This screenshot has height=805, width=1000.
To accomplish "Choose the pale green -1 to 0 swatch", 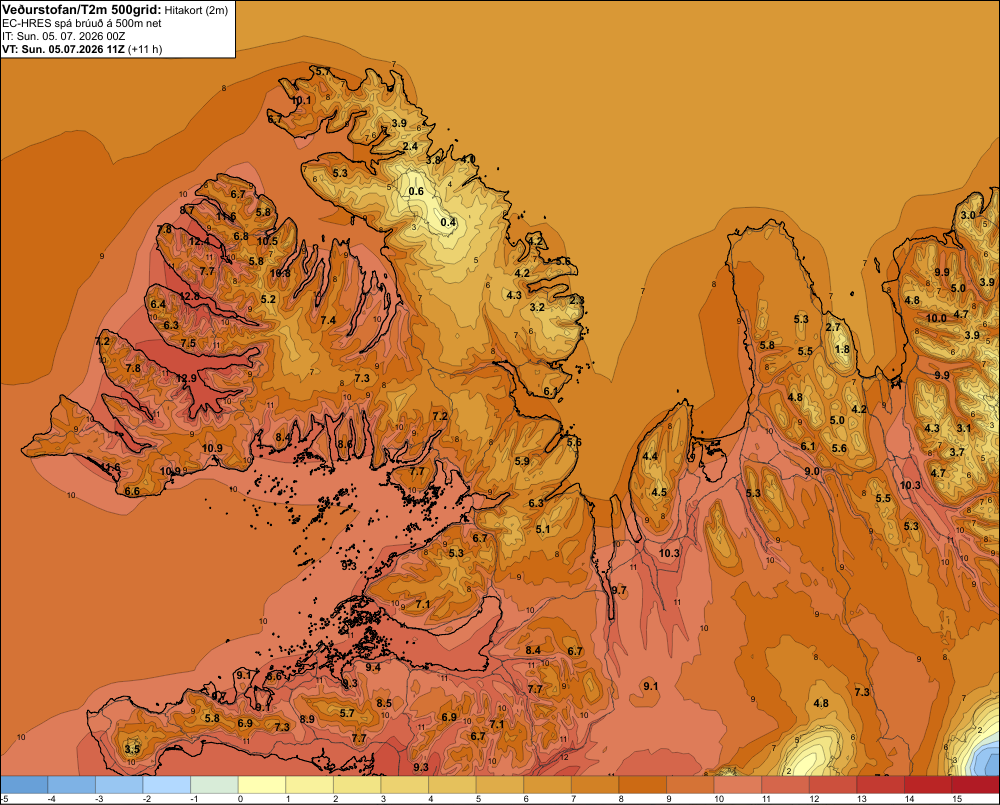I will point(214,785).
